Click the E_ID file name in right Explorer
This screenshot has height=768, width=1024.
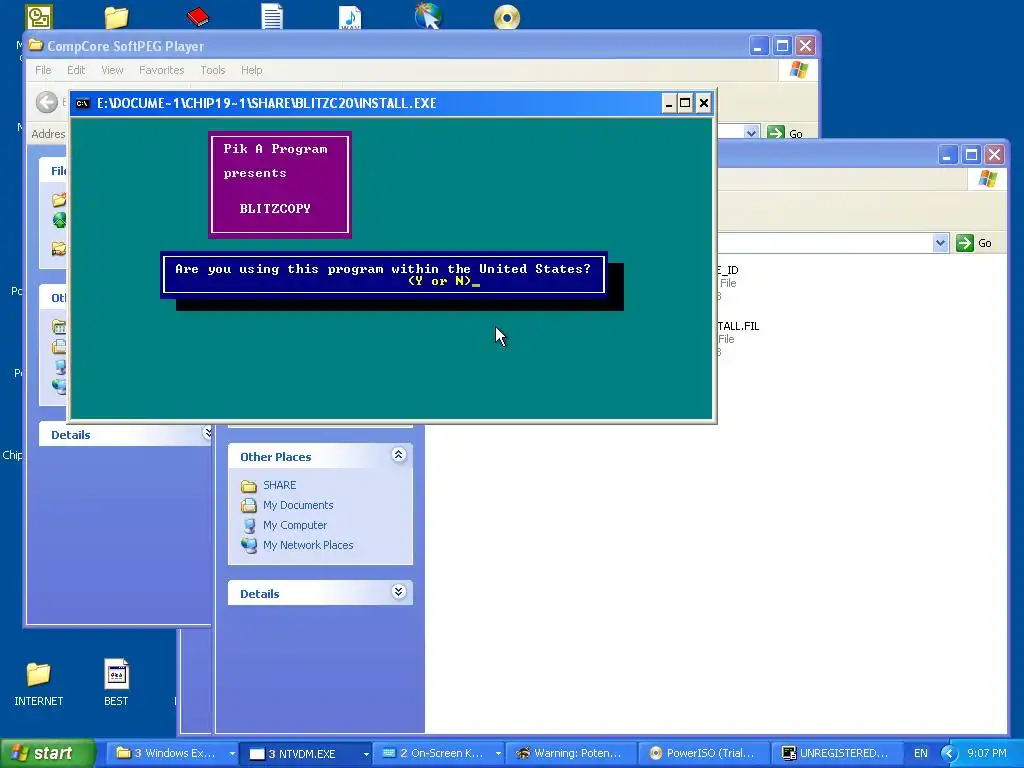click(x=729, y=270)
